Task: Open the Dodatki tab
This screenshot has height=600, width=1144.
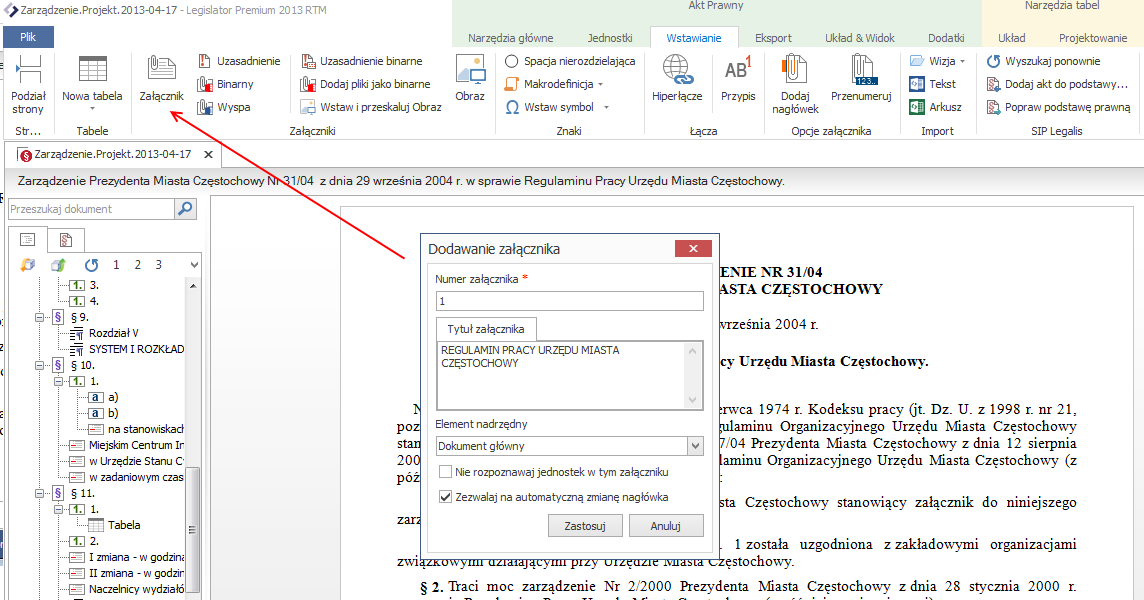Action: coord(946,38)
